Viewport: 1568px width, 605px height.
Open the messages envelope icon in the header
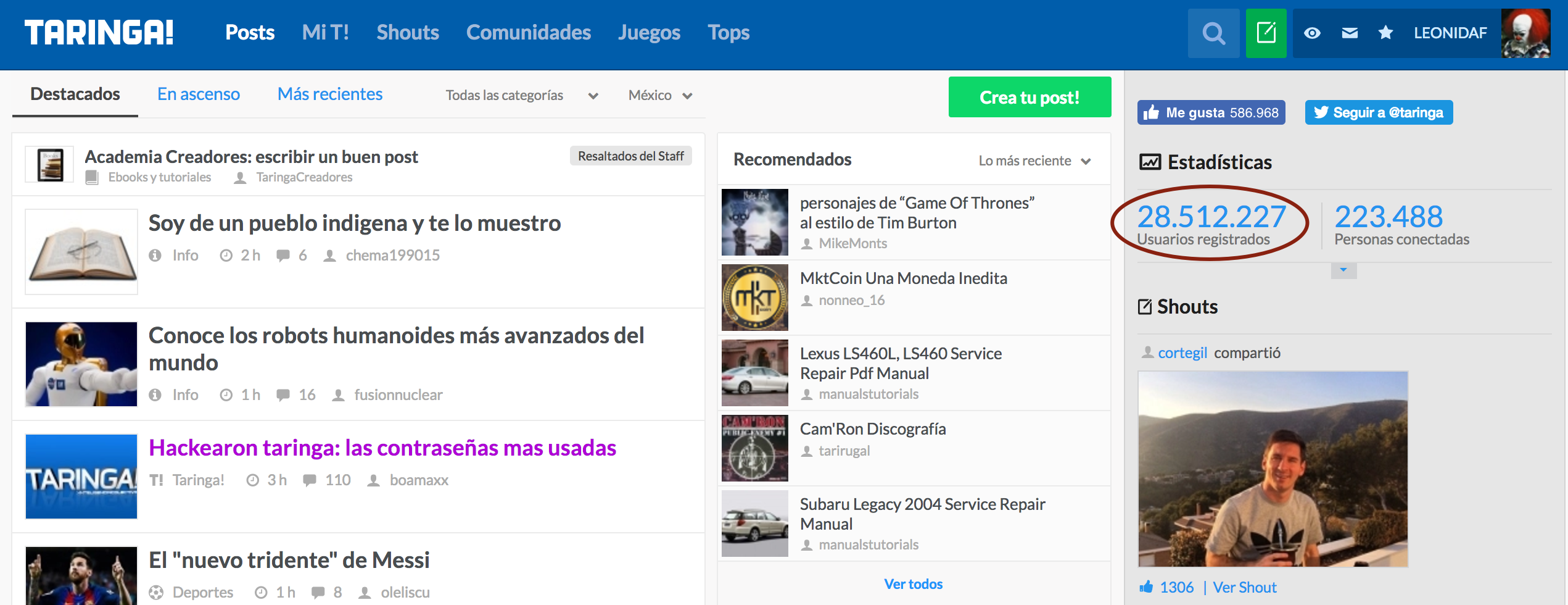tap(1348, 33)
